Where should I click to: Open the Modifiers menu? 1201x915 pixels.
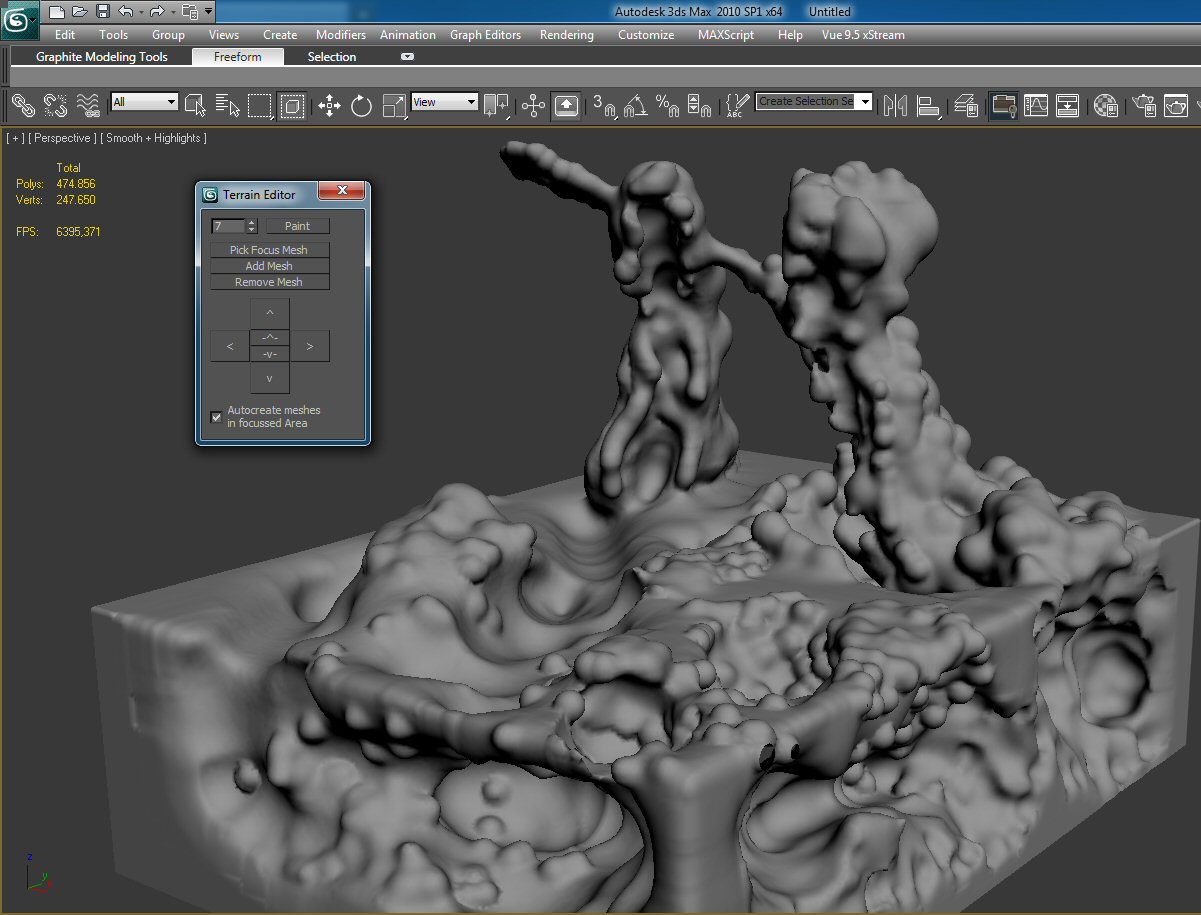point(340,34)
